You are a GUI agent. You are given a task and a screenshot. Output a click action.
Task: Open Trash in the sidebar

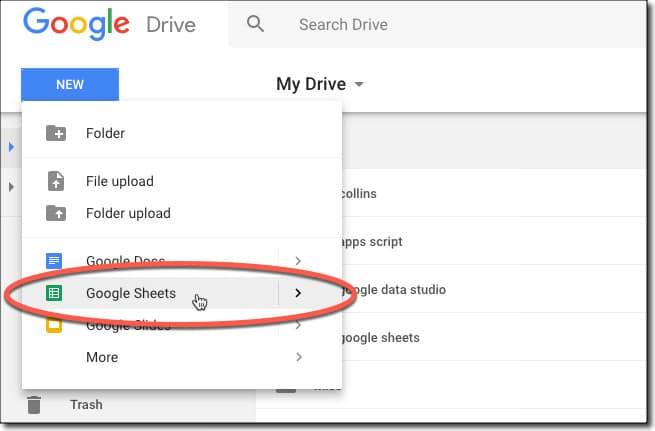[86, 405]
